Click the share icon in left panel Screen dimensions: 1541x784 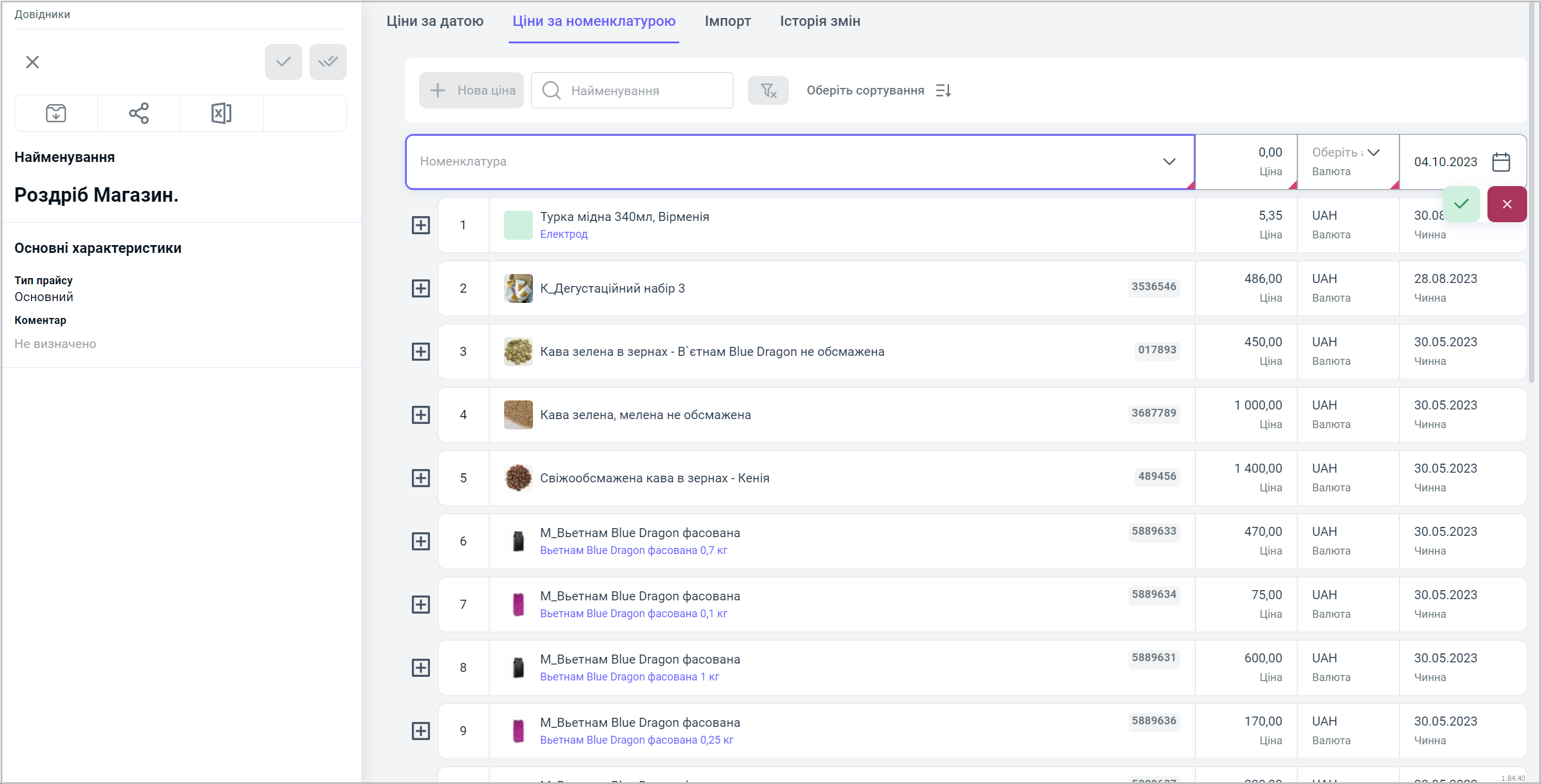point(139,113)
